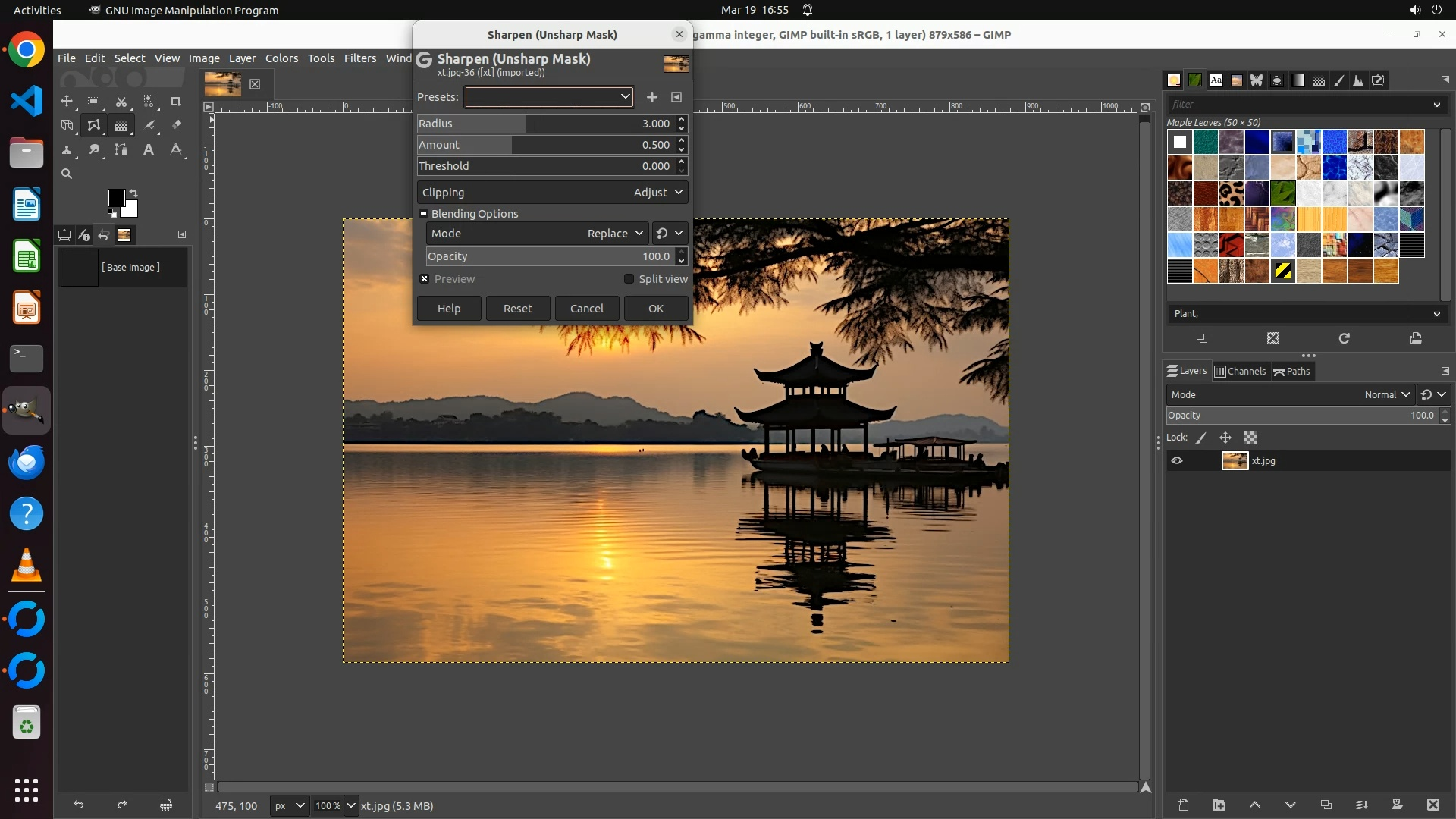Toggle the Preview checkbox
Image resolution: width=1456 pixels, height=819 pixels.
pyautogui.click(x=425, y=279)
